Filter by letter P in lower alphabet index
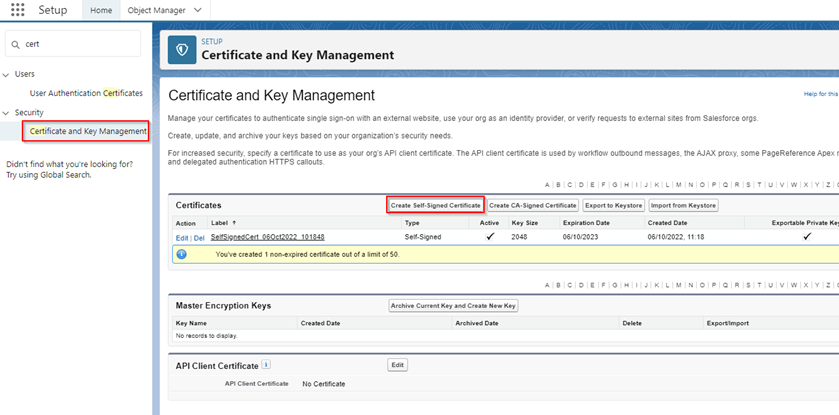Image resolution: width=839 pixels, height=415 pixels. point(714,286)
